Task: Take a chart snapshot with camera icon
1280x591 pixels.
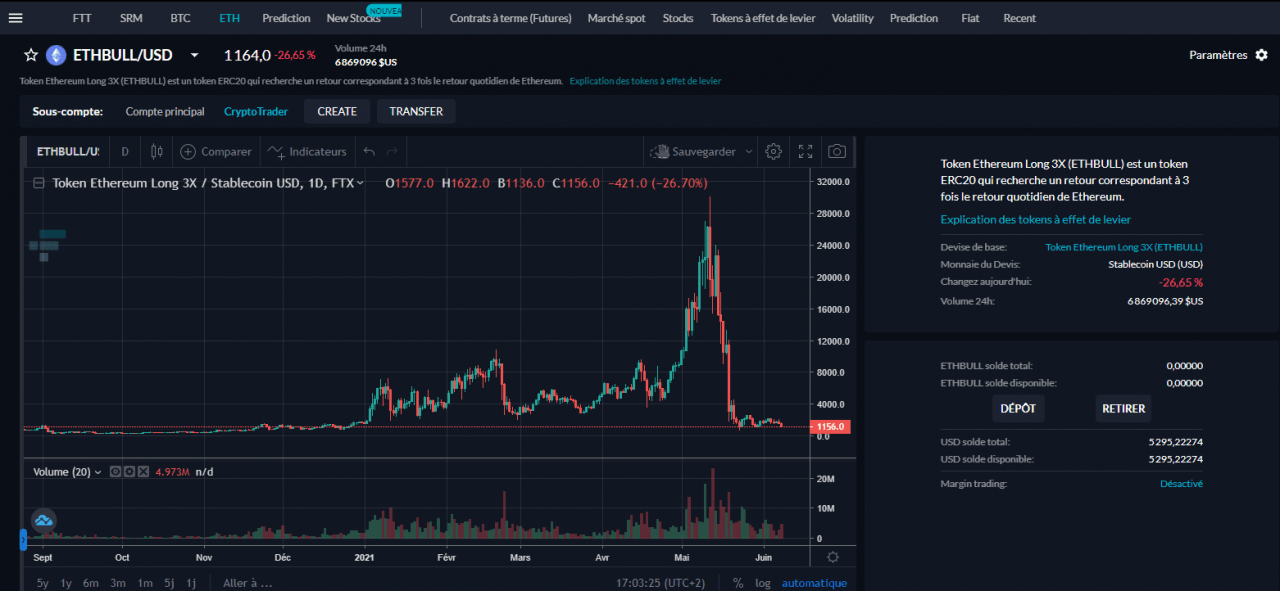Action: 837,152
